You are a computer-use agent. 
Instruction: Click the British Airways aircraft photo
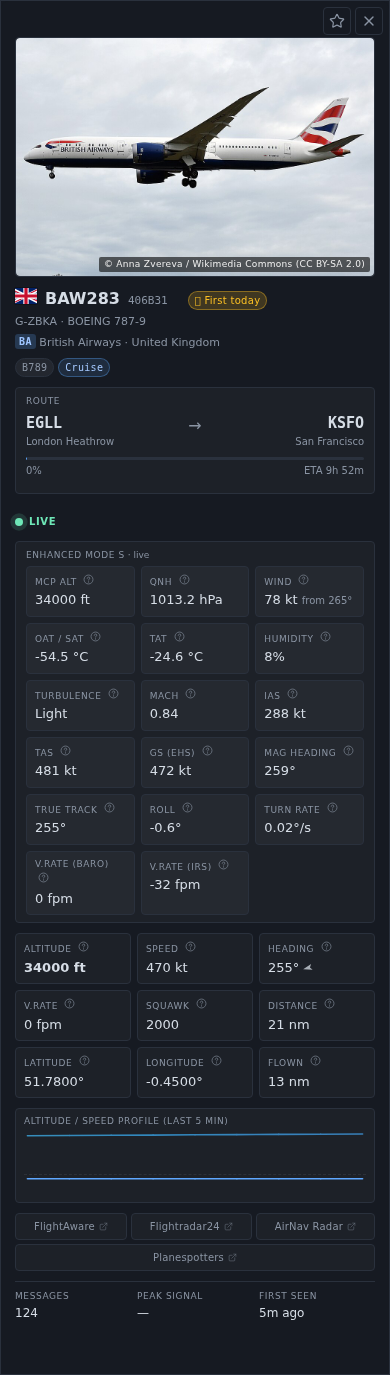point(195,157)
